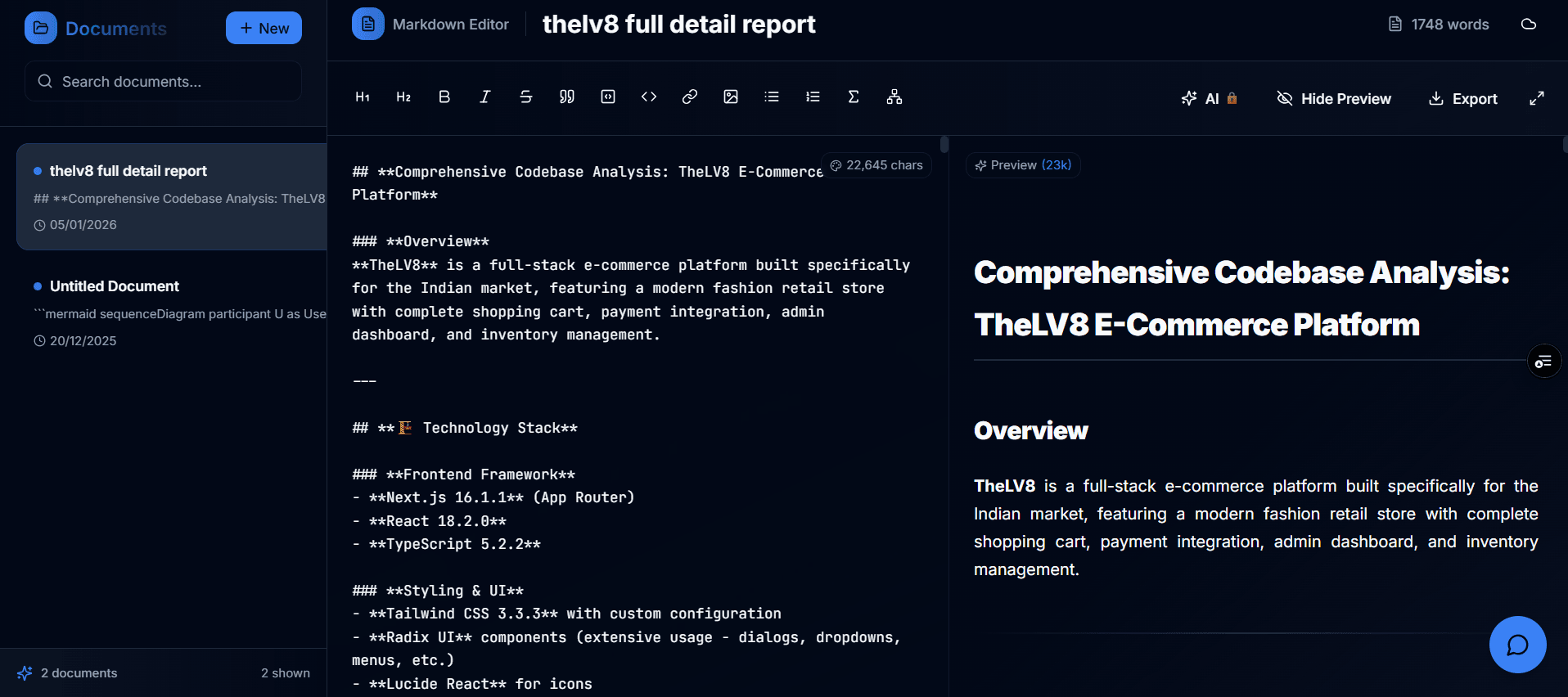This screenshot has height=697, width=1568.
Task: Toggle strikethrough text formatting
Action: coord(526,97)
